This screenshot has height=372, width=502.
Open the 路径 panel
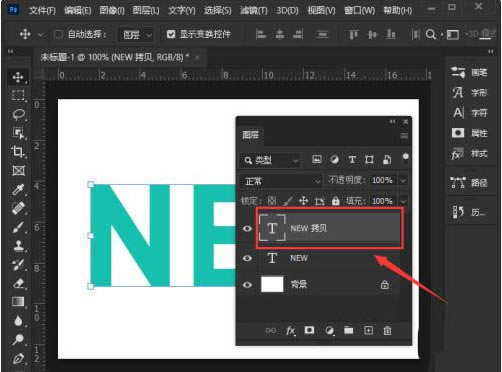469,182
